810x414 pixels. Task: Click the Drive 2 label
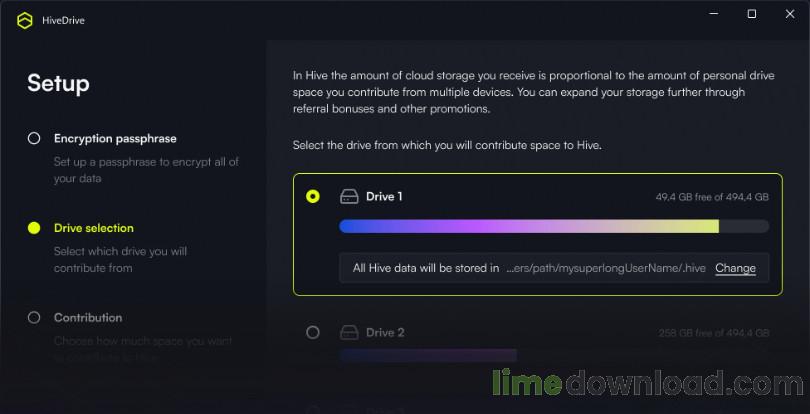click(385, 332)
